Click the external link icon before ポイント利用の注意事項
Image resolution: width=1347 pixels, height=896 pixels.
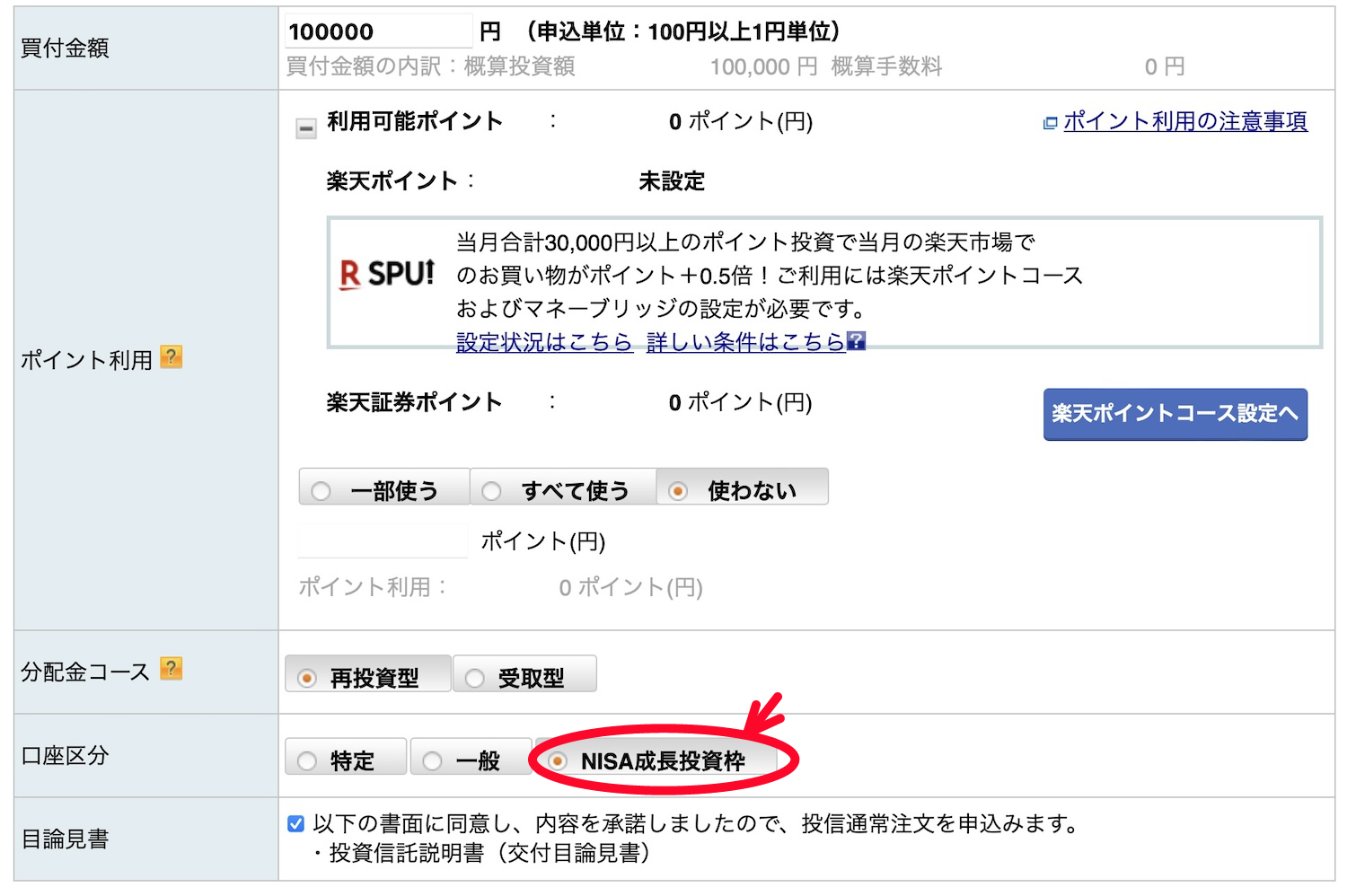pyautogui.click(x=1050, y=123)
